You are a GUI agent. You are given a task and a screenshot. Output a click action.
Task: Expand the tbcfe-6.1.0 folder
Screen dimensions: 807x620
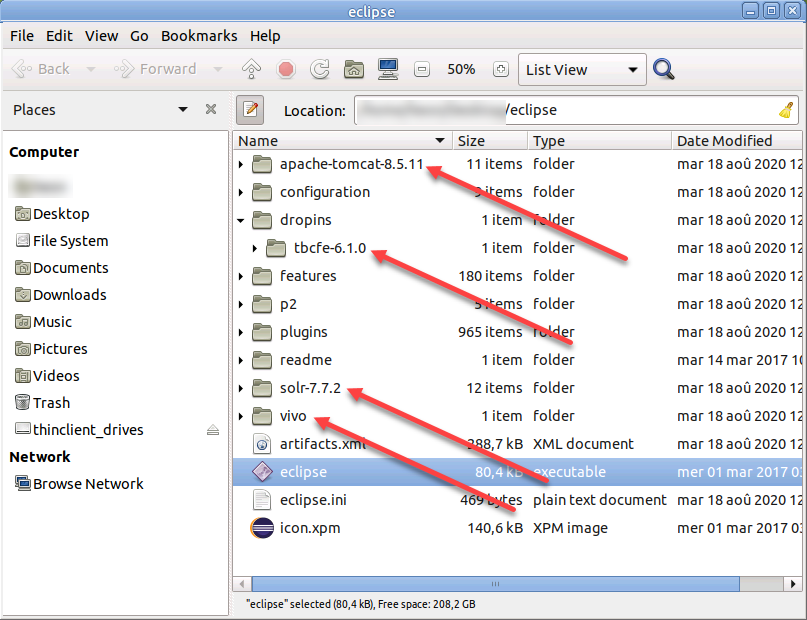click(x=255, y=248)
